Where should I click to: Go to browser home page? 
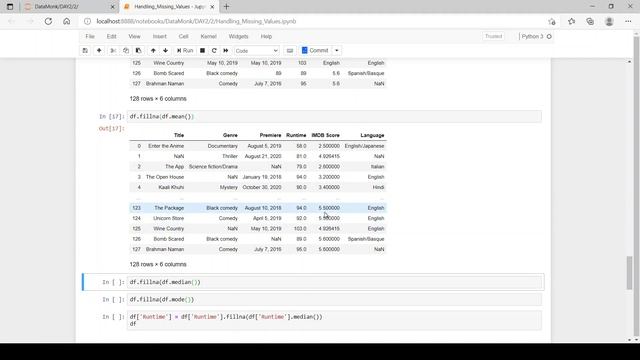[67, 21]
